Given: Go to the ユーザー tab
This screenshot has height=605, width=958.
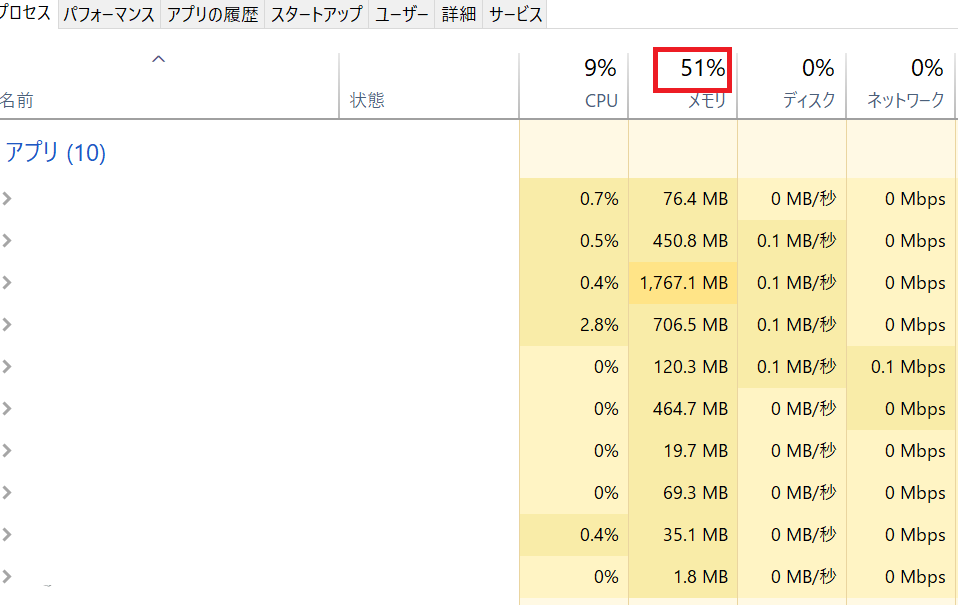Looking at the screenshot, I should coord(401,14).
